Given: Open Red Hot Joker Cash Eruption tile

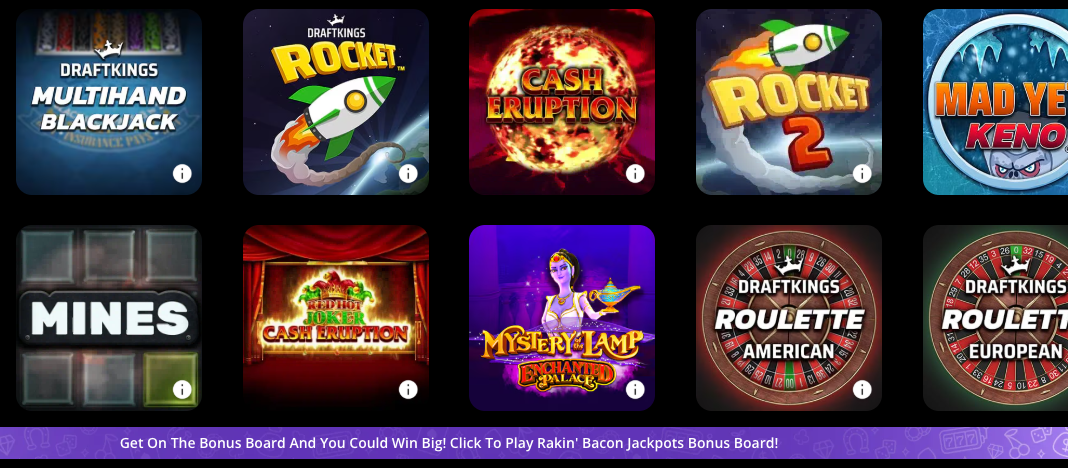Looking at the screenshot, I should (x=336, y=318).
